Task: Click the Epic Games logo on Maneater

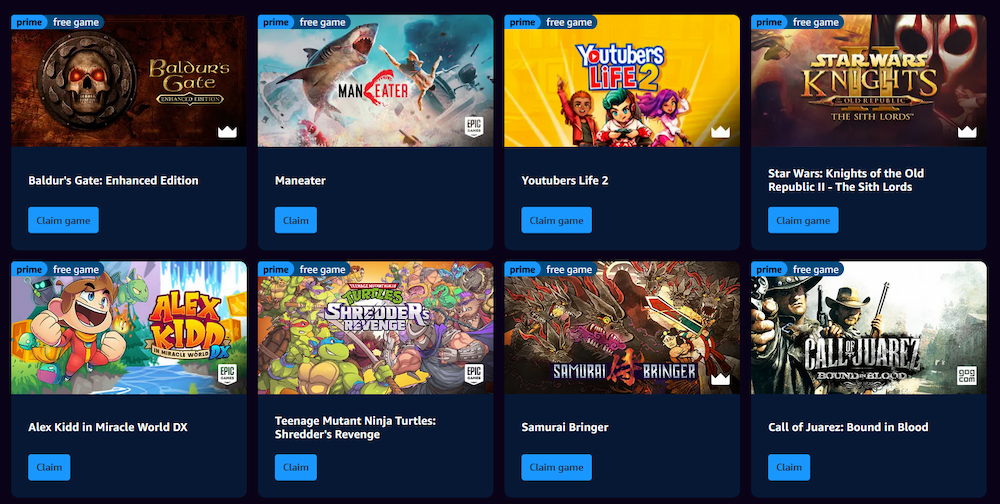Action: click(x=474, y=126)
